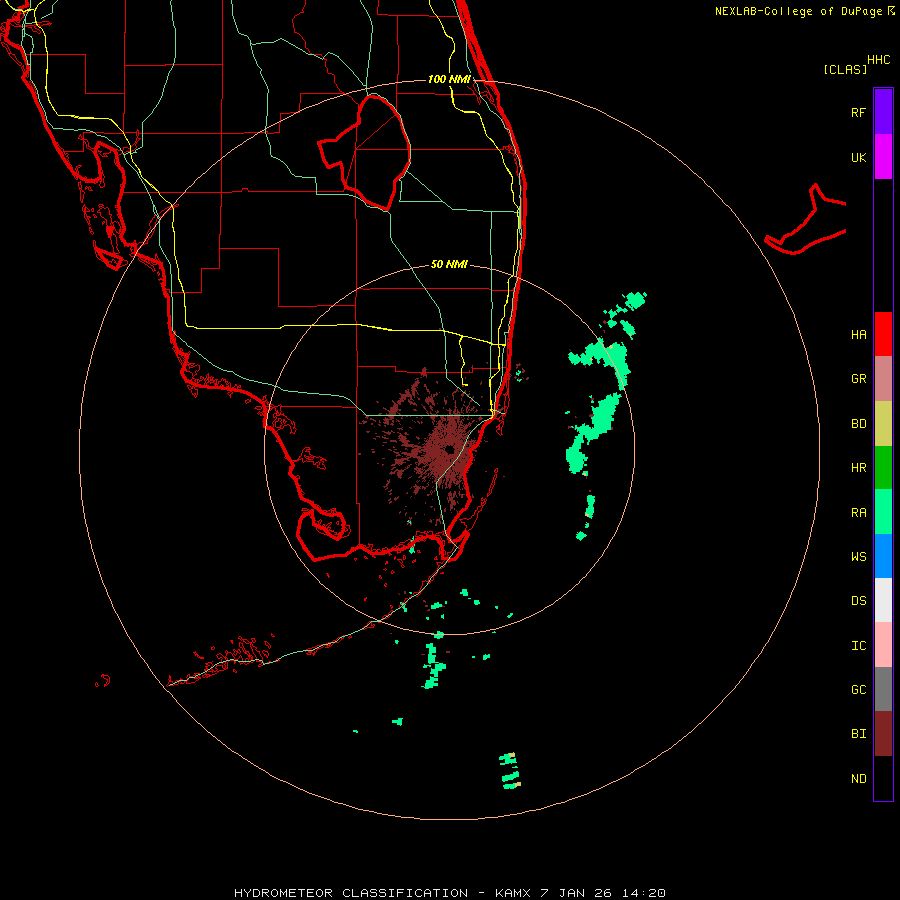Screen dimensions: 900x900
Task: Click the 'RA' legend label
Action: pos(858,513)
